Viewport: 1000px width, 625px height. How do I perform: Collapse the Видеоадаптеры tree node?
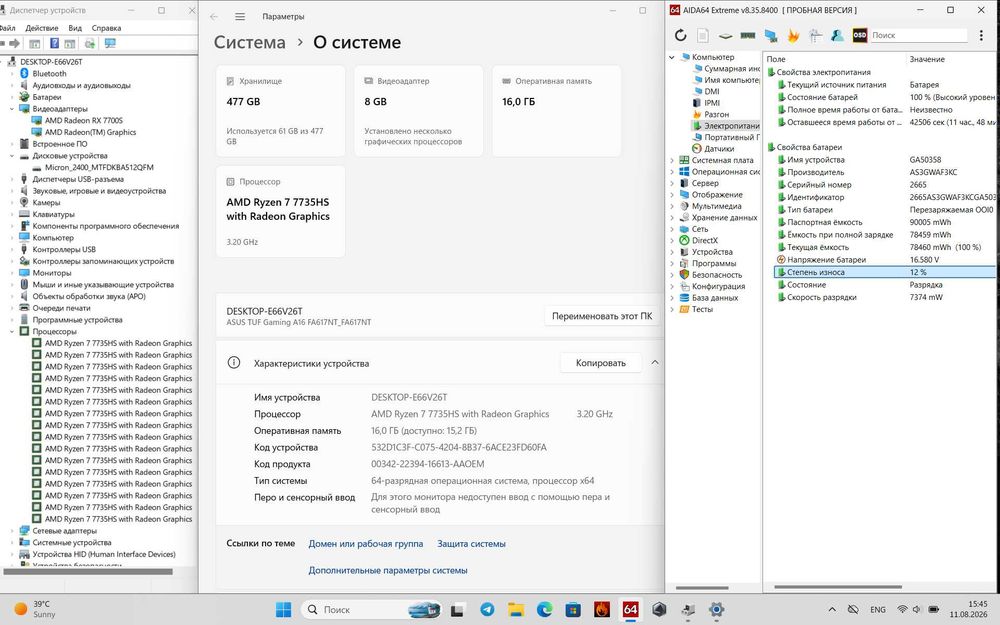(11, 109)
